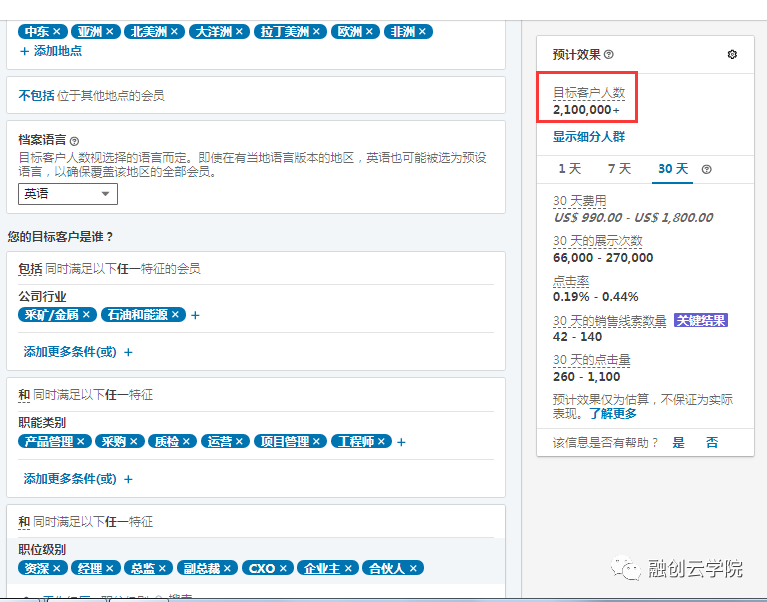Click plus icon after 工程师 tag
The width and height of the screenshot is (767, 602).
point(401,443)
